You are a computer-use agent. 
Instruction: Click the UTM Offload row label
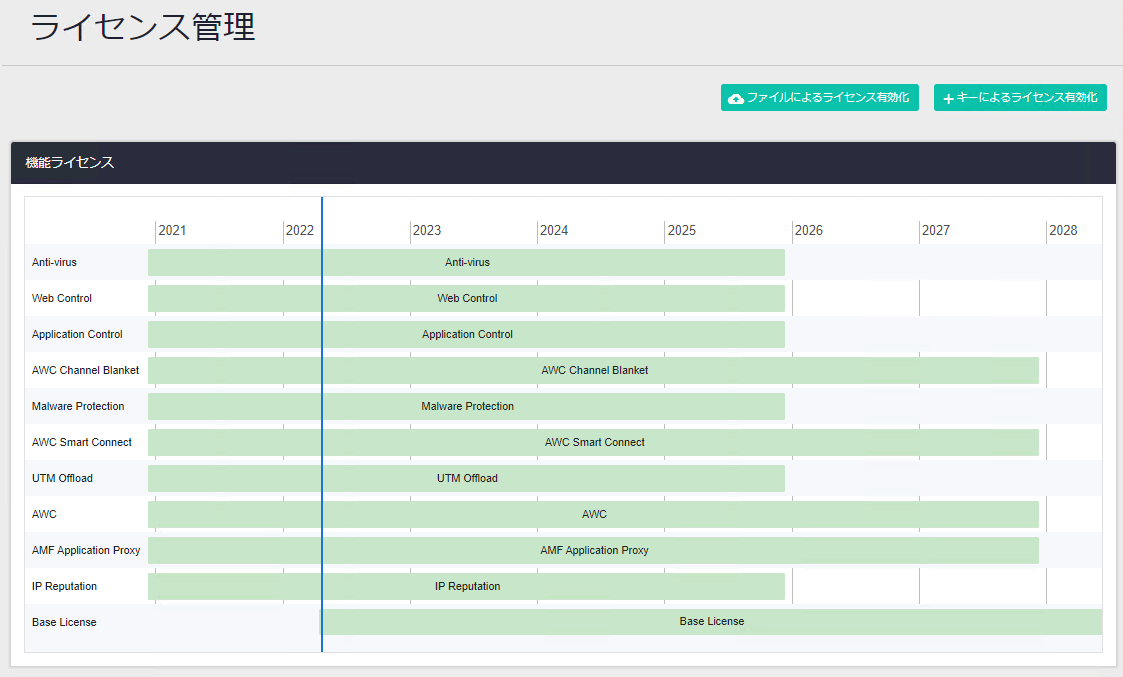[62, 479]
